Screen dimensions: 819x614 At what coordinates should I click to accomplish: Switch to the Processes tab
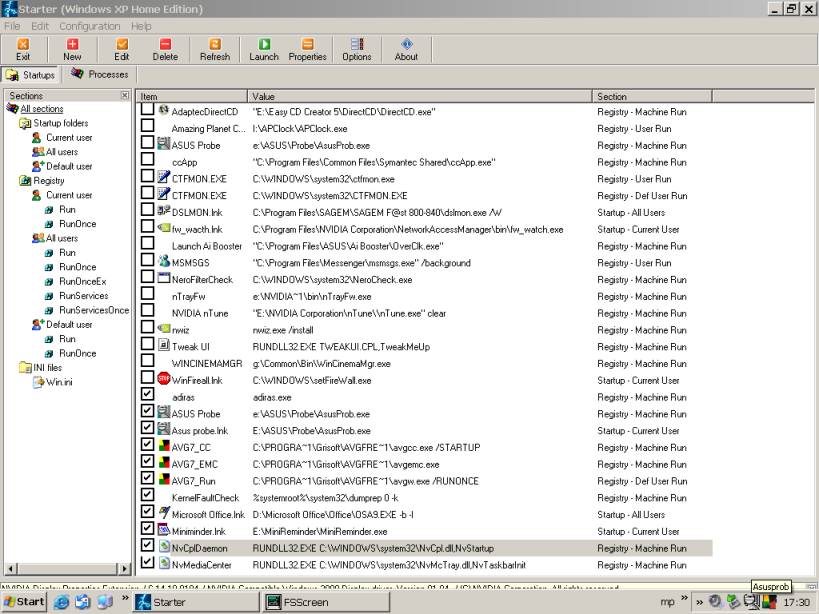(100, 75)
